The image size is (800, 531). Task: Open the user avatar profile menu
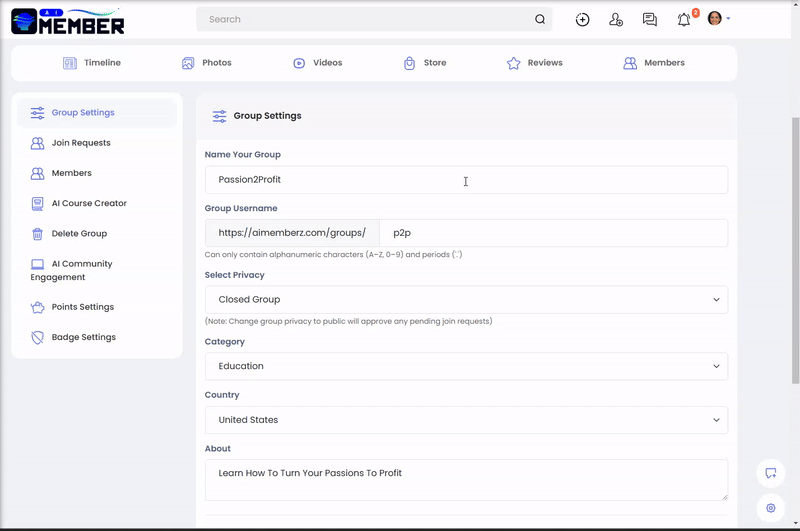[718, 19]
